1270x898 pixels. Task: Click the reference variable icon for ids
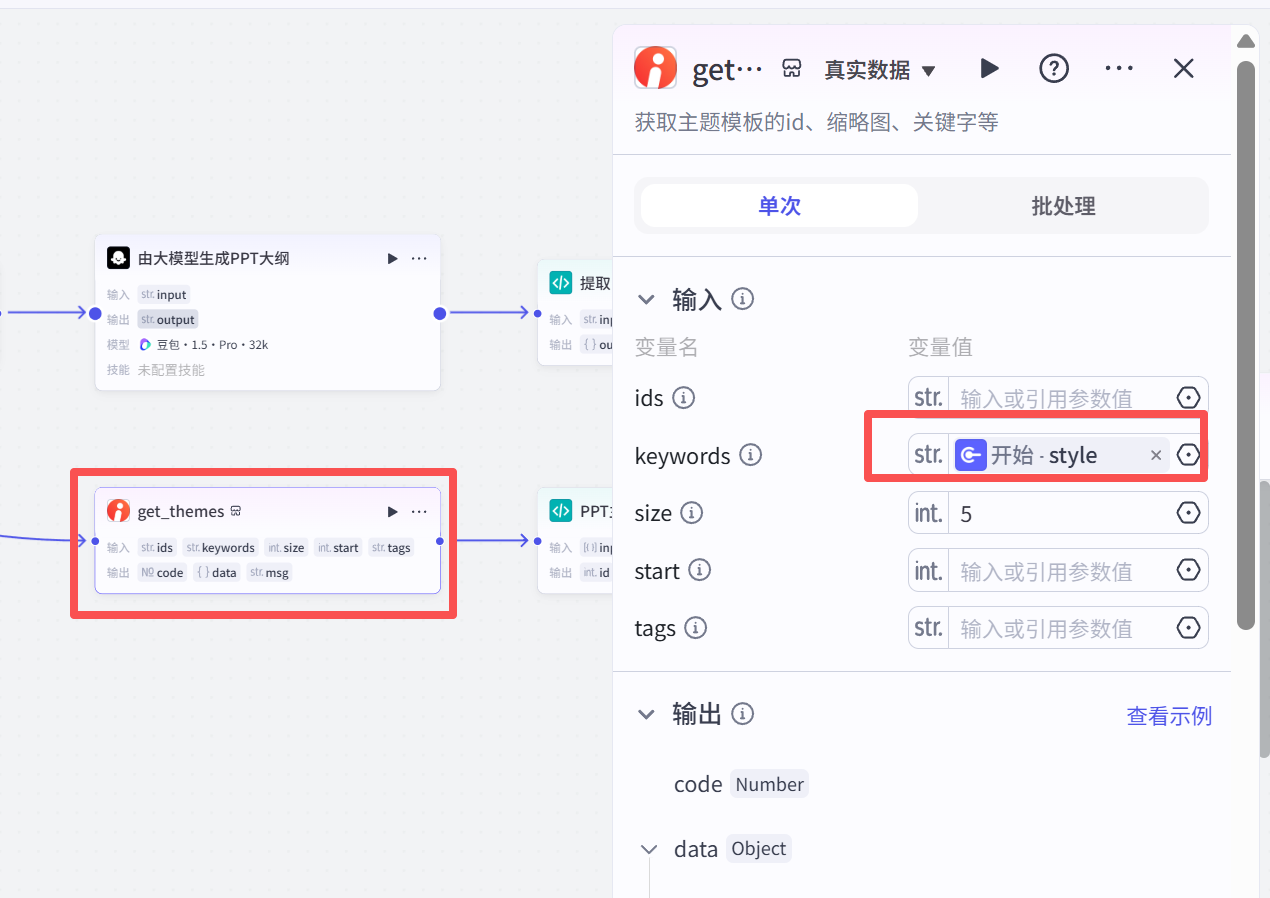click(1188, 398)
